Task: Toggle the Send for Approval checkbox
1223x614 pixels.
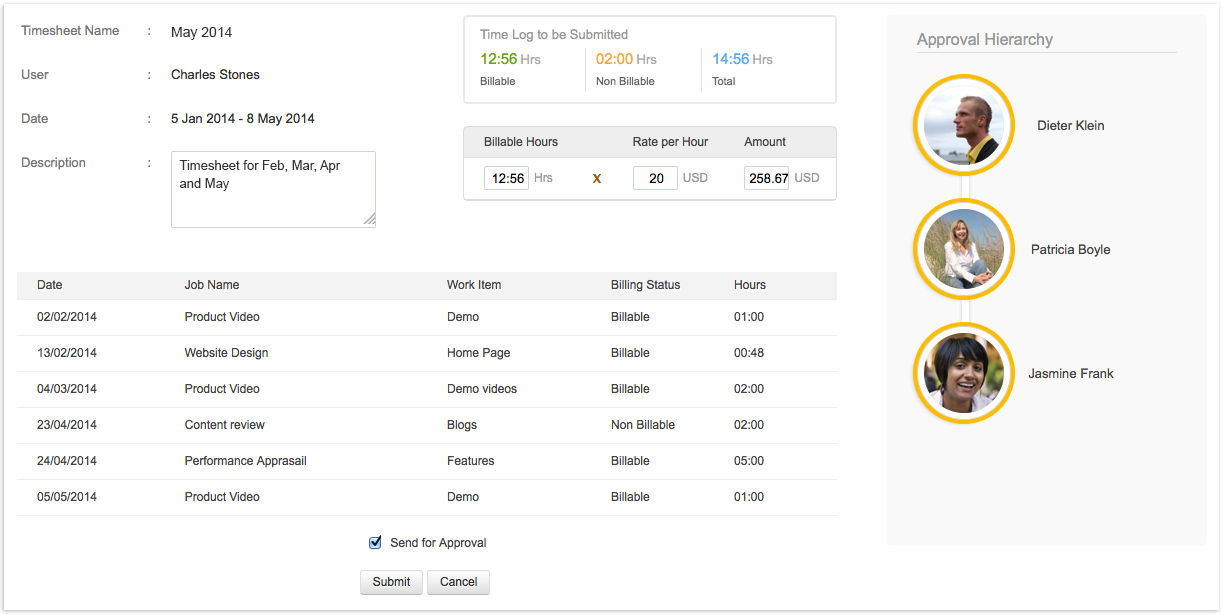Action: (x=376, y=543)
